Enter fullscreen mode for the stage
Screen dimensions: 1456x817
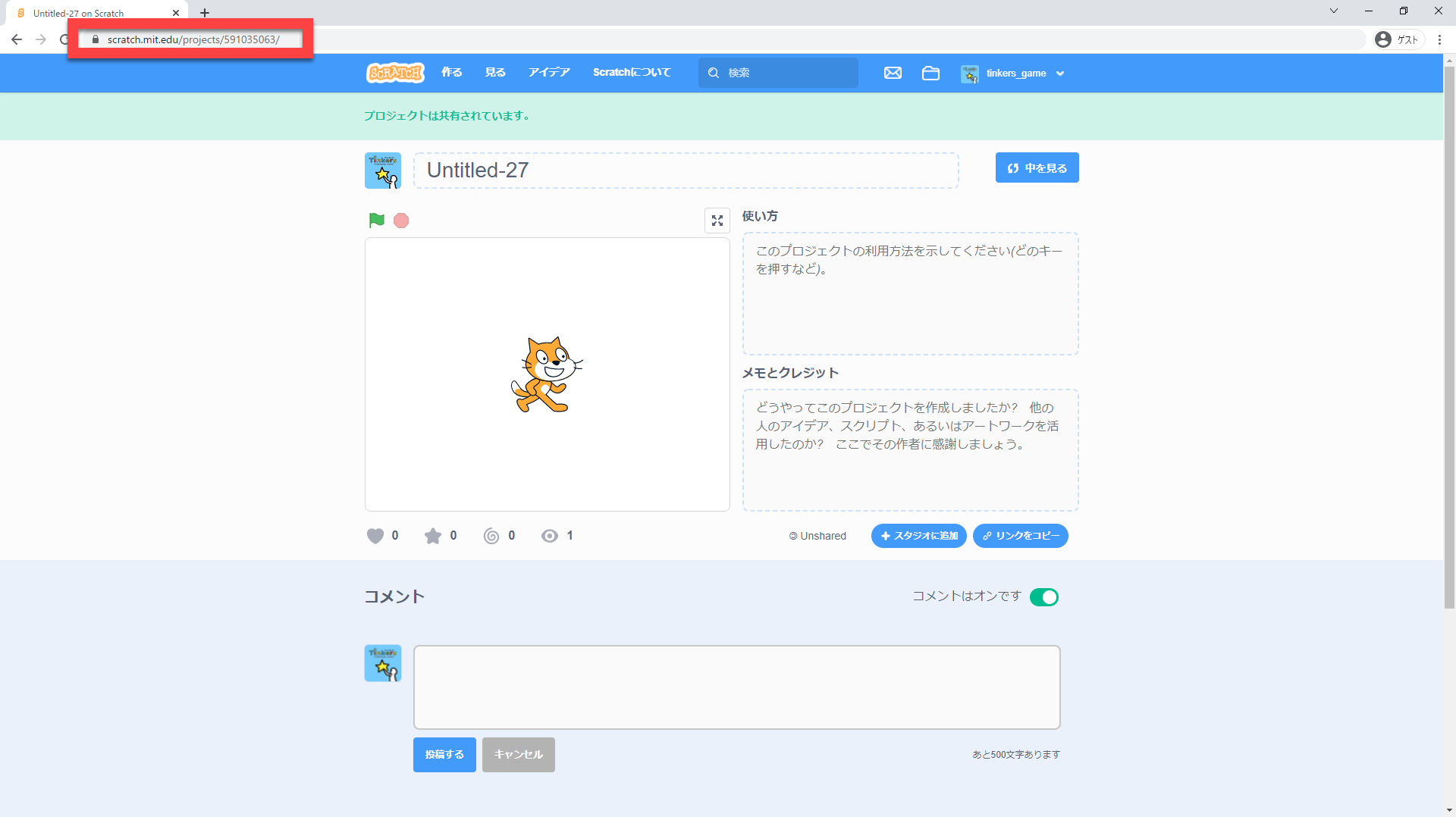[717, 221]
